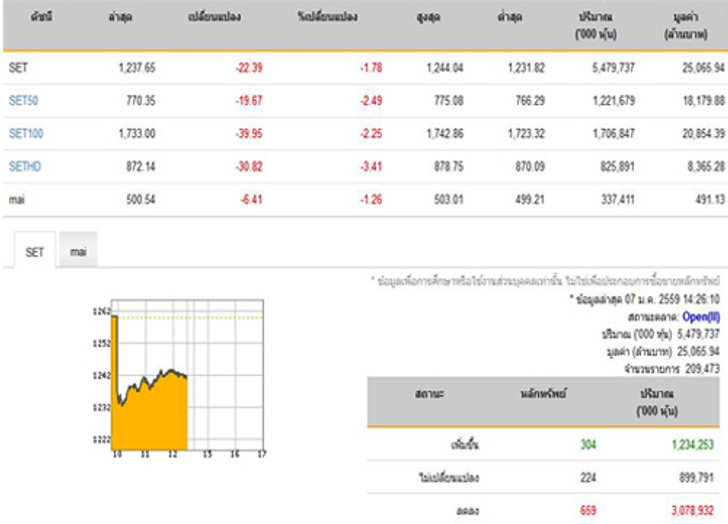Screen dimensions: 728x524
Task: Select SET50 value 18,179.88
Action: [703, 100]
